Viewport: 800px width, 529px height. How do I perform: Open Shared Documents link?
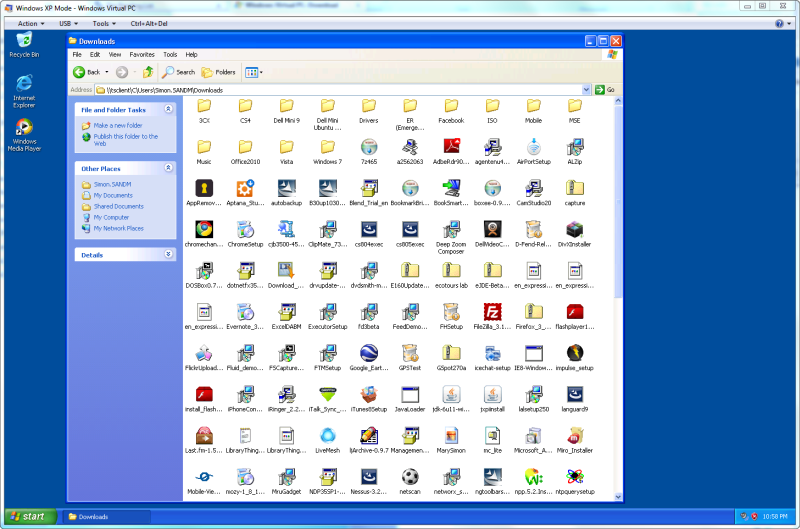point(118,207)
